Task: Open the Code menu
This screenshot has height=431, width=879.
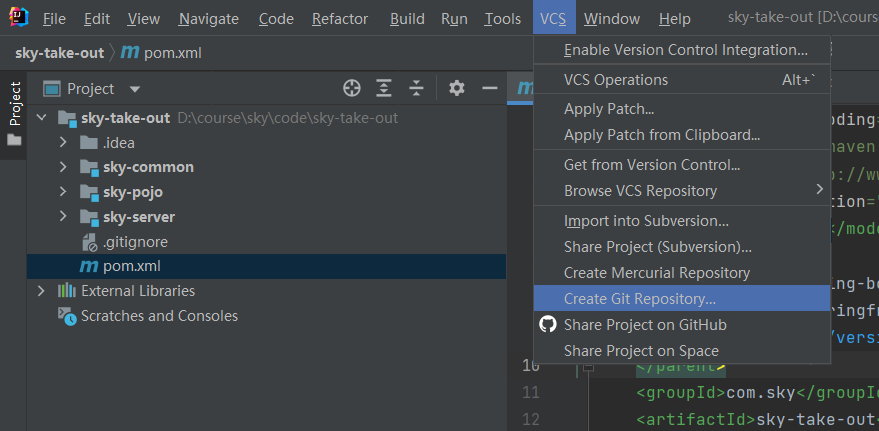Action: tap(276, 19)
